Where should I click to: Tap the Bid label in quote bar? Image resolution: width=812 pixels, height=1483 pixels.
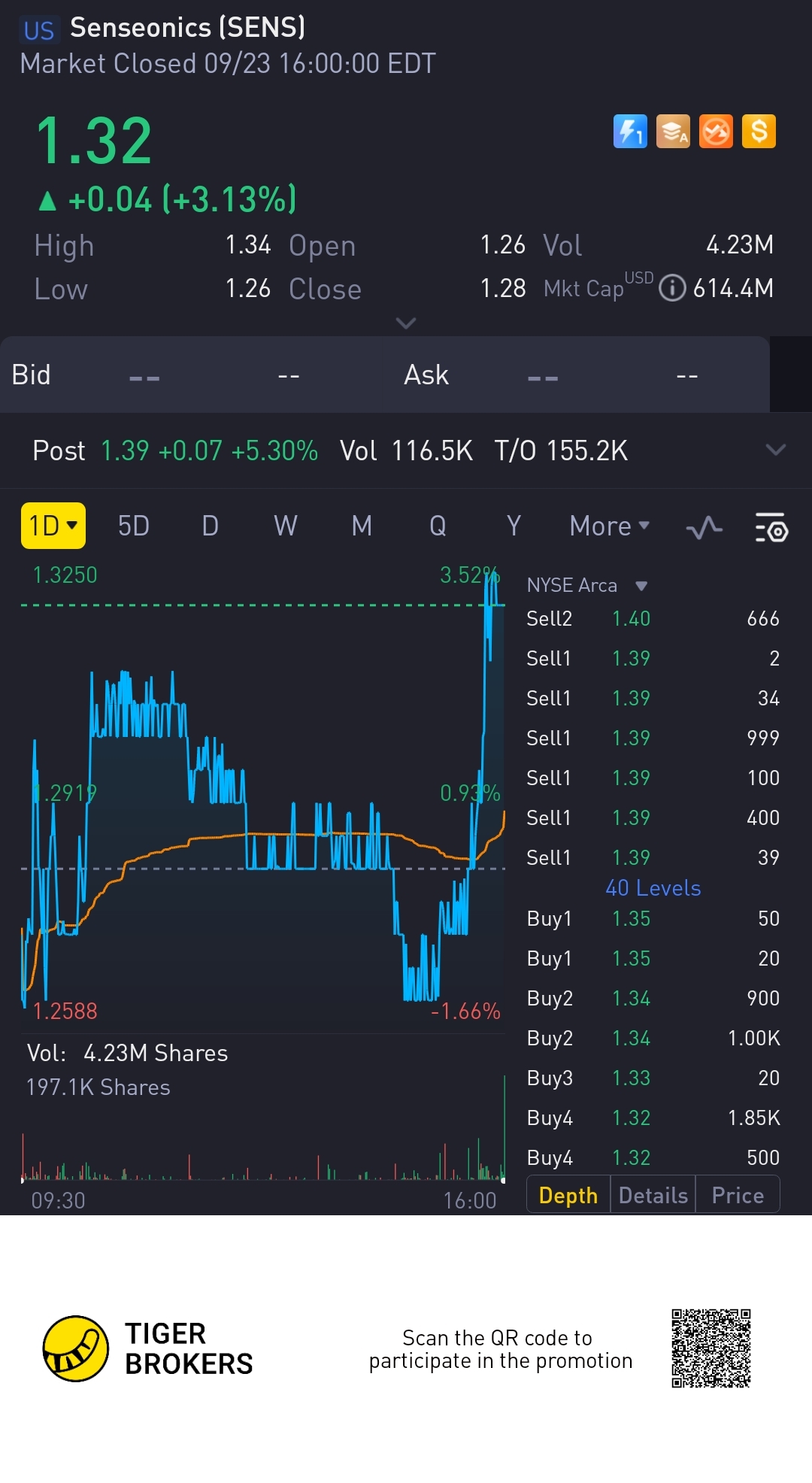pos(31,375)
